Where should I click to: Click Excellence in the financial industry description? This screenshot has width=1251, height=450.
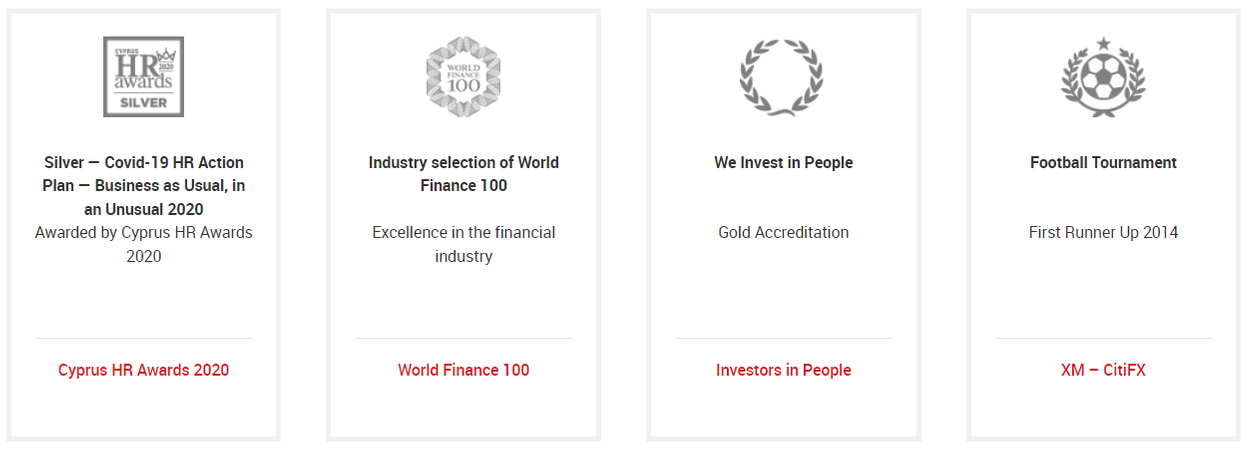click(x=463, y=244)
